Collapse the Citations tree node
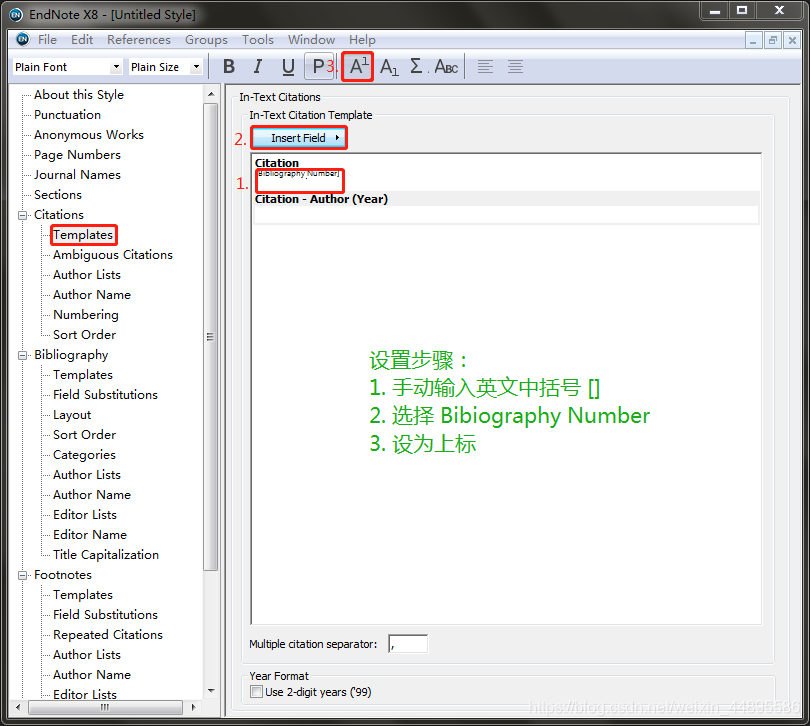810x726 pixels. click(22, 215)
